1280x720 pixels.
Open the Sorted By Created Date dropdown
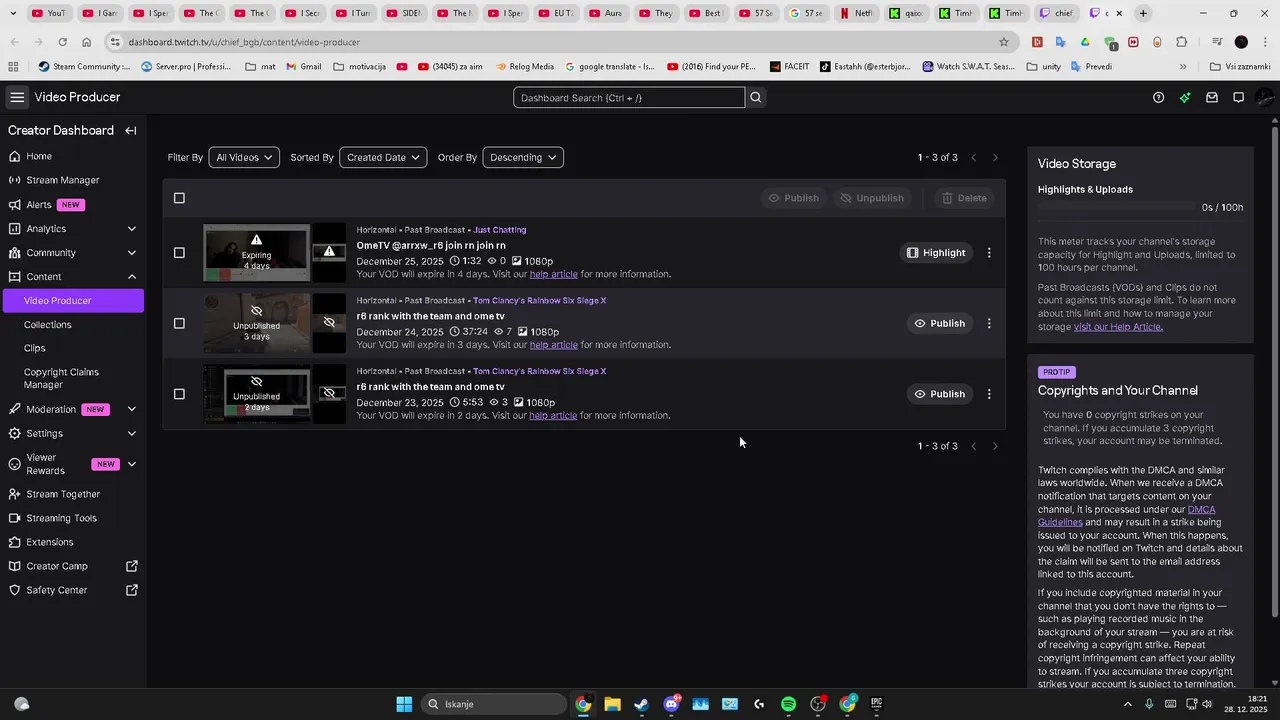(383, 158)
